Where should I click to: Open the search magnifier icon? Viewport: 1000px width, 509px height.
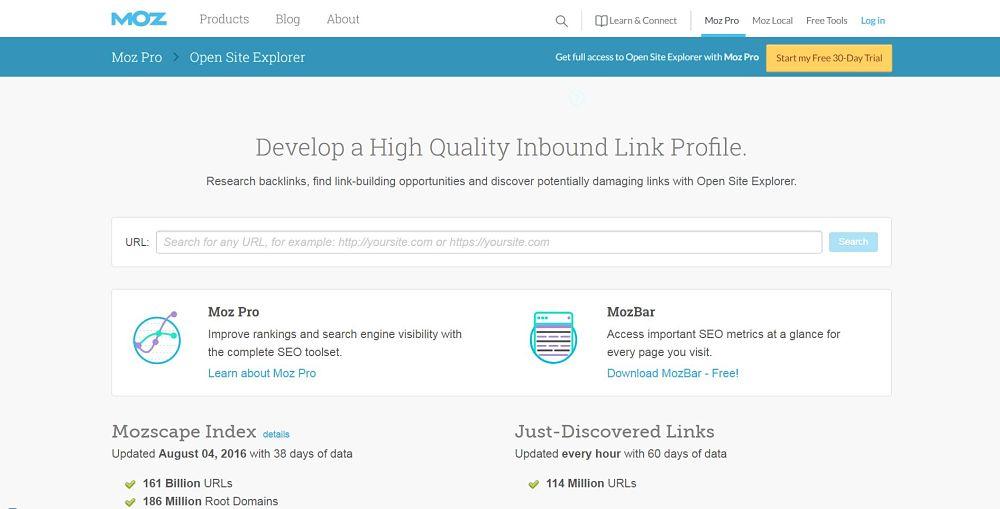click(x=561, y=21)
